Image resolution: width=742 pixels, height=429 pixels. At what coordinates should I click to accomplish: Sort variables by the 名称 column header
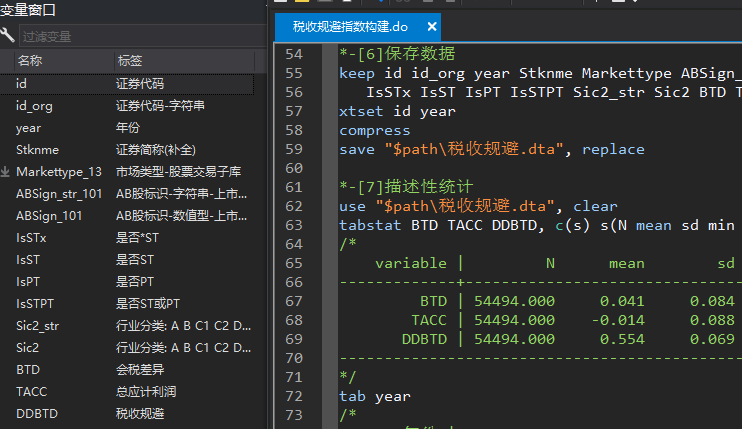(x=30, y=62)
